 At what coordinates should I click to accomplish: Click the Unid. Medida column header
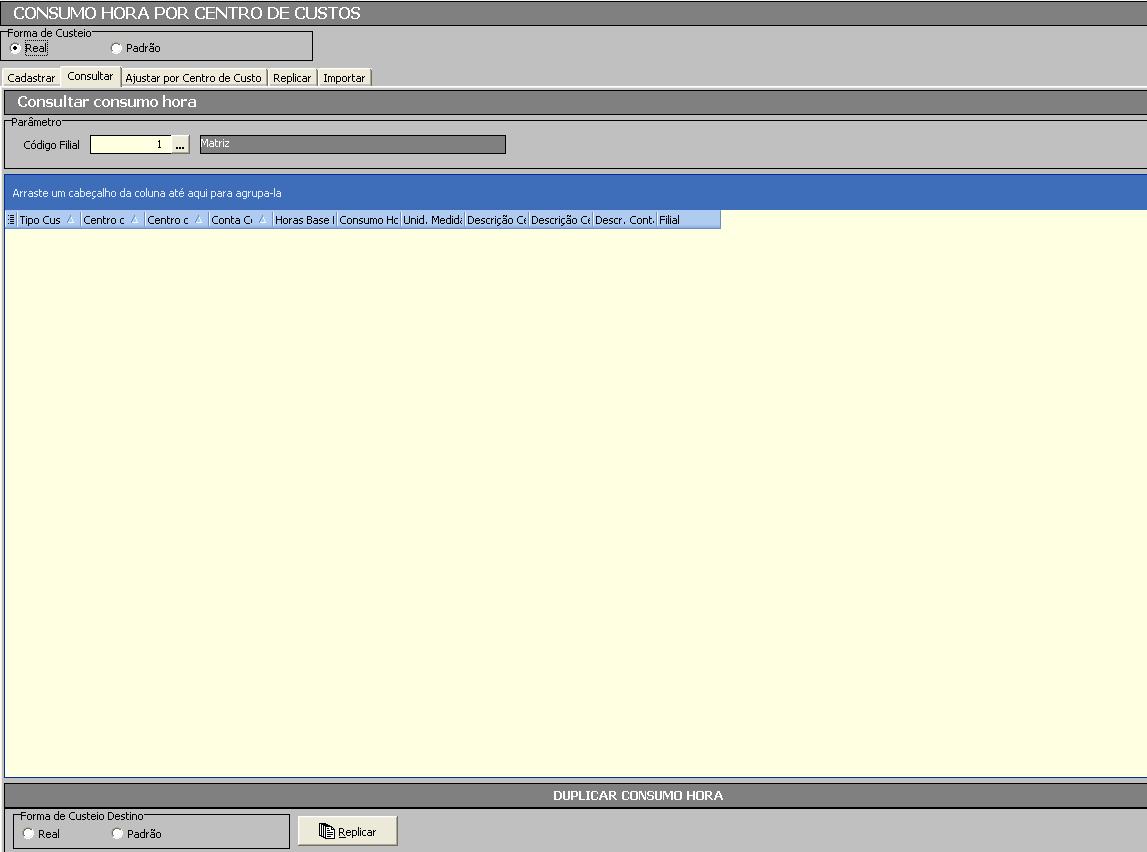pos(432,220)
